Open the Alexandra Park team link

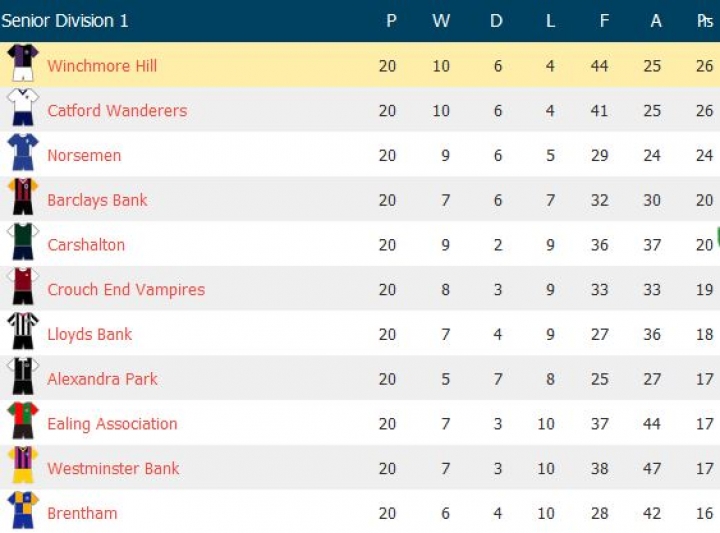point(102,379)
